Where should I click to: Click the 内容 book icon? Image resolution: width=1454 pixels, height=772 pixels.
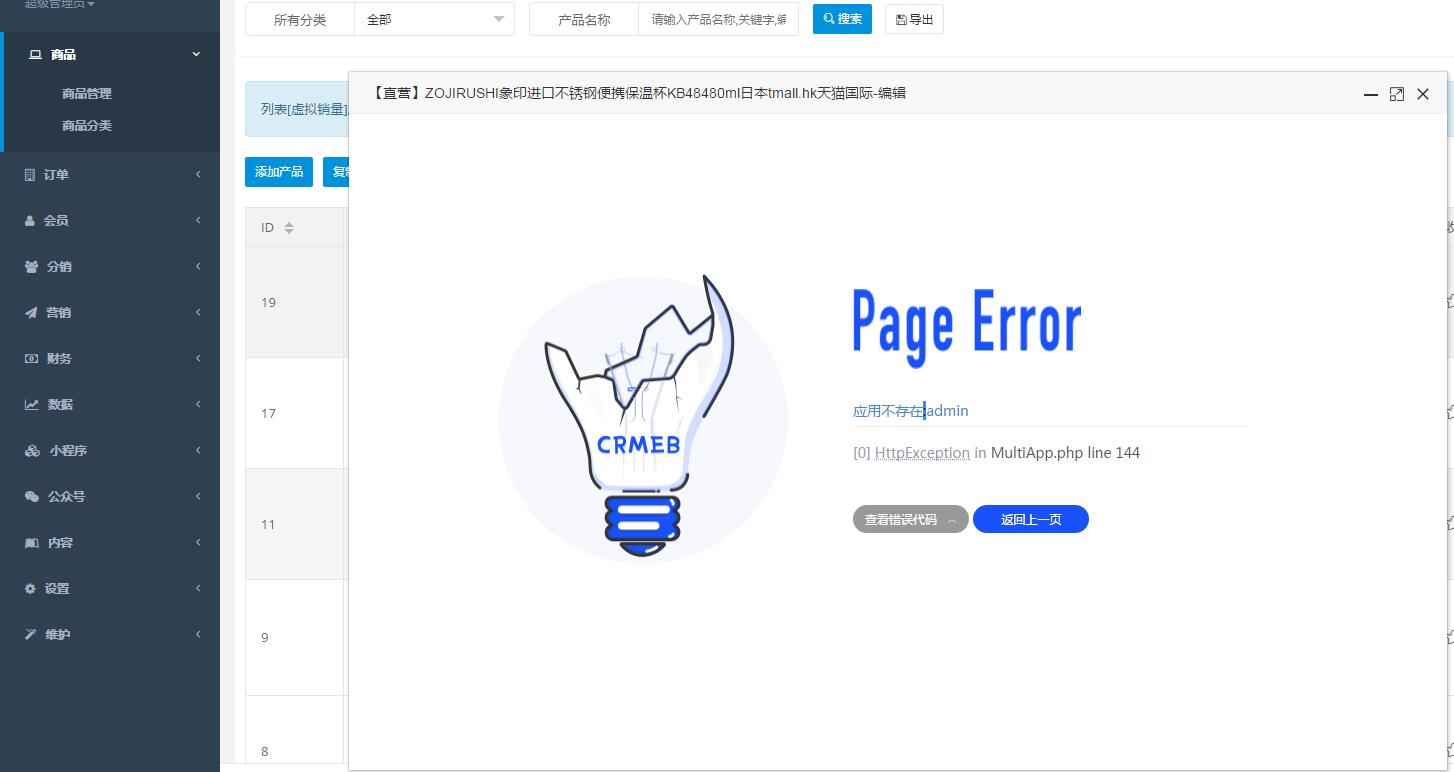pyautogui.click(x=31, y=542)
